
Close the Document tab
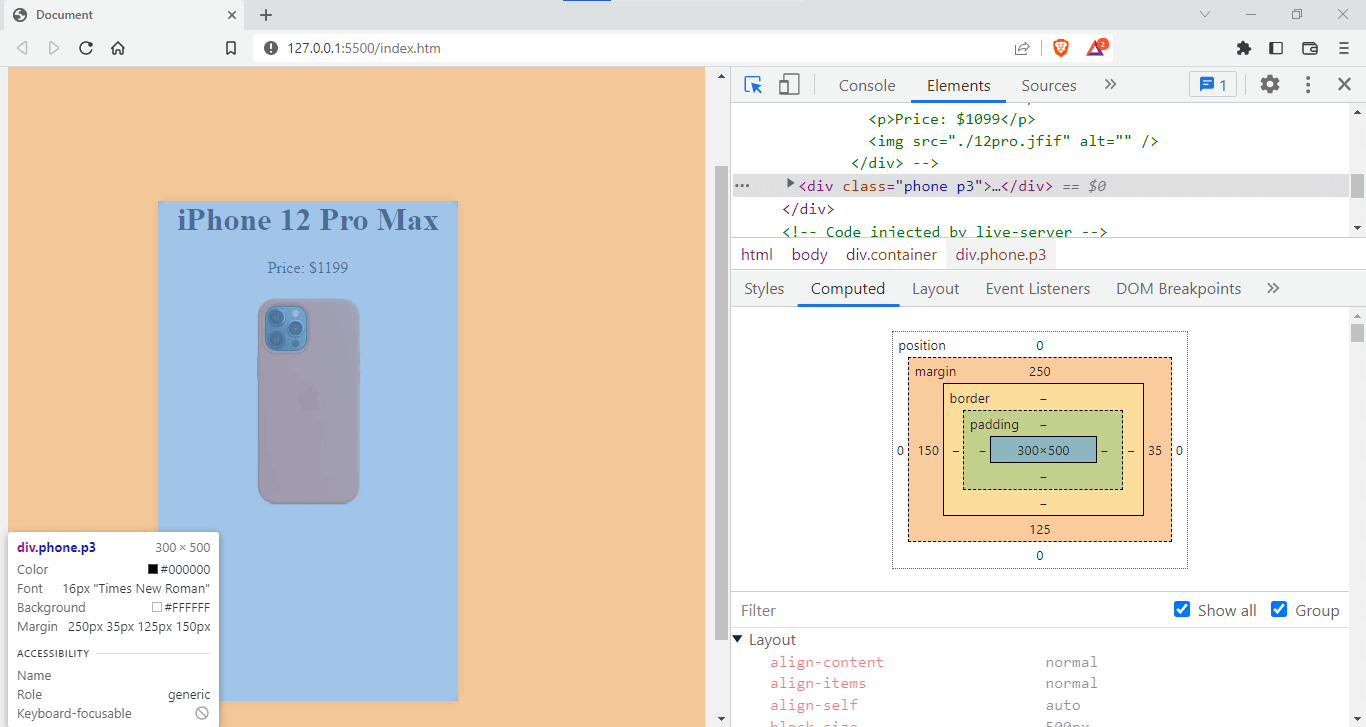231,15
